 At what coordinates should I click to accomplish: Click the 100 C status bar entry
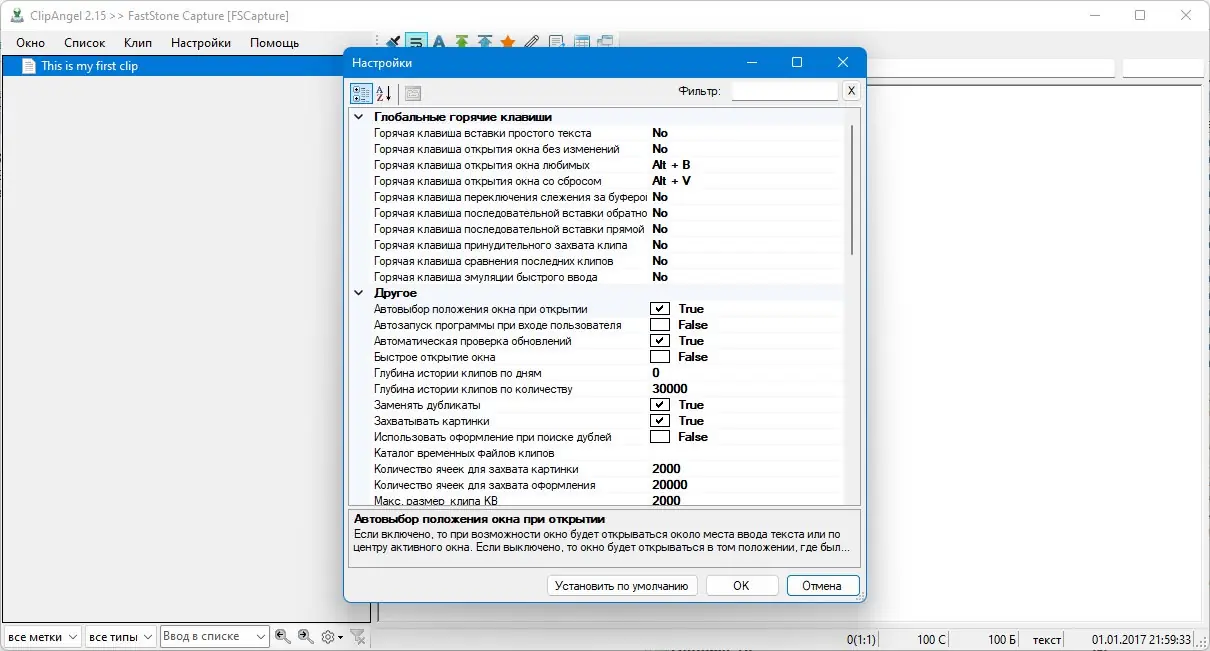[932, 639]
